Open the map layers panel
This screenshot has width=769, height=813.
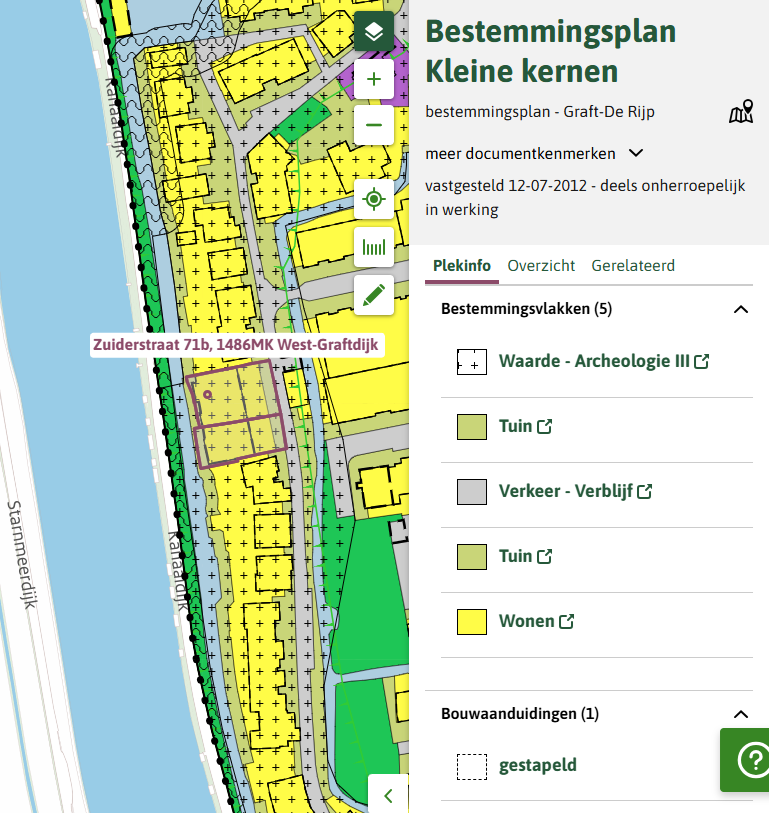(374, 32)
